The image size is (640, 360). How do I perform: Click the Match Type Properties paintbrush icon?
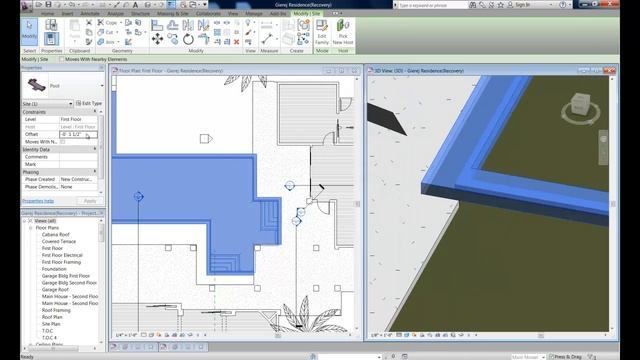pyautogui.click(x=89, y=42)
